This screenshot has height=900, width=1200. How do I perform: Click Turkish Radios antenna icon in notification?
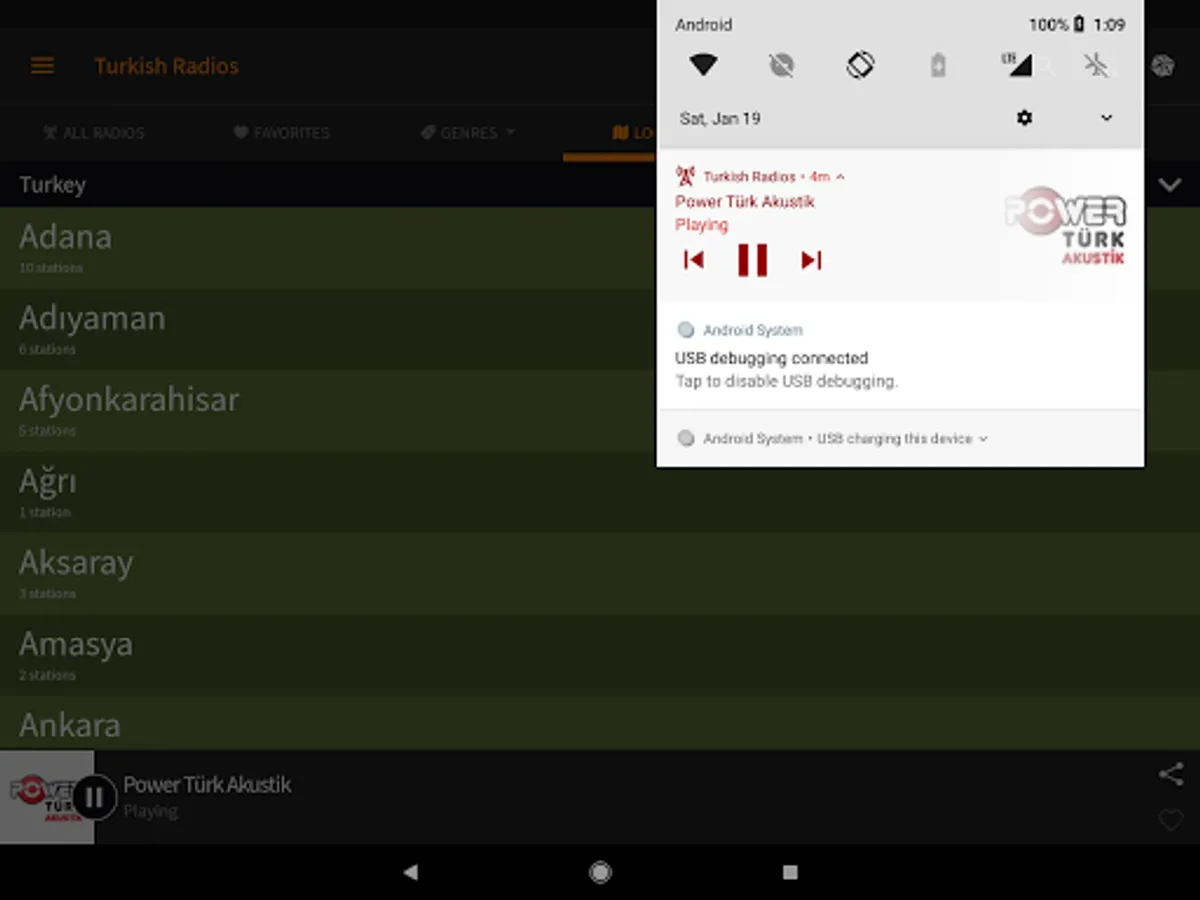coord(685,176)
